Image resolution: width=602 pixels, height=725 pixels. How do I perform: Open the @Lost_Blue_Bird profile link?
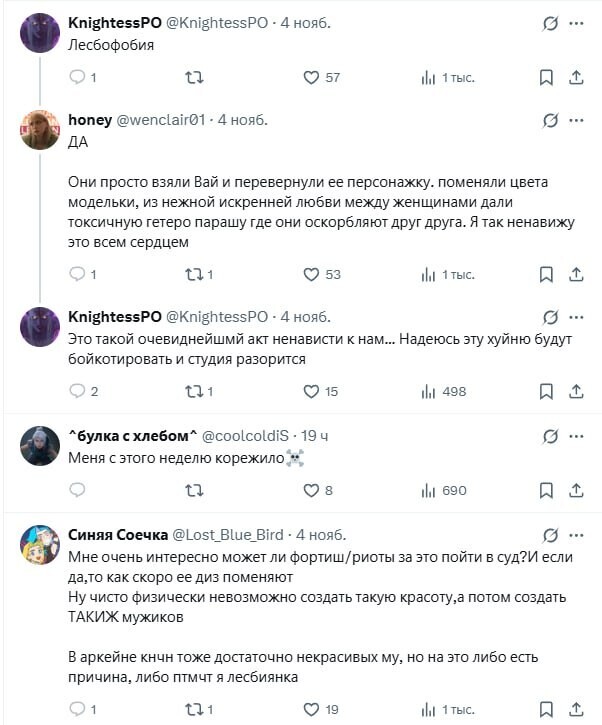[228, 535]
